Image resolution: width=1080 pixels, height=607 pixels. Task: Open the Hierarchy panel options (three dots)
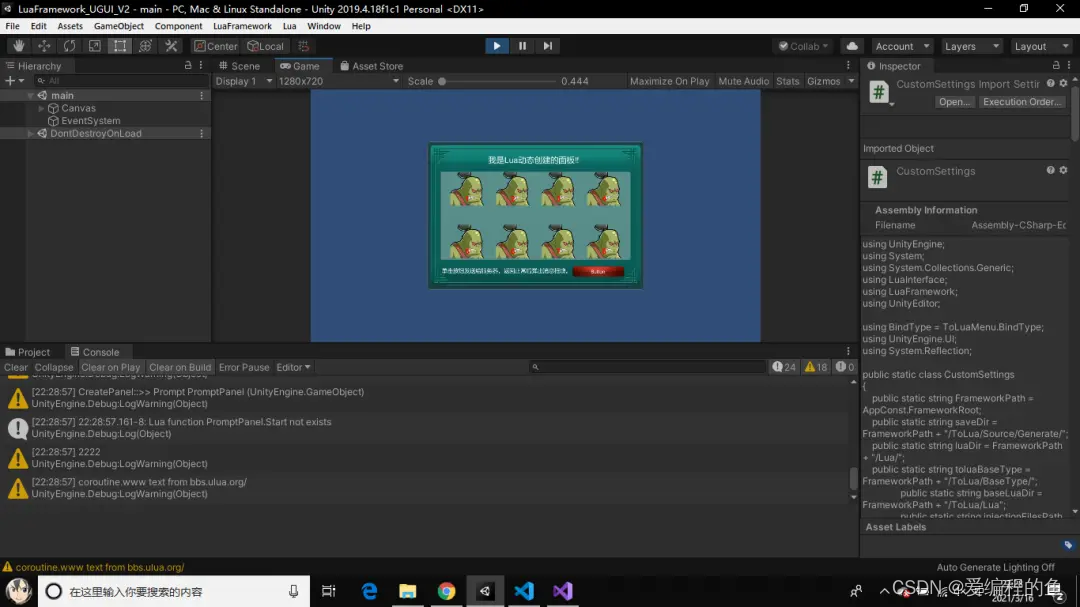(199, 65)
